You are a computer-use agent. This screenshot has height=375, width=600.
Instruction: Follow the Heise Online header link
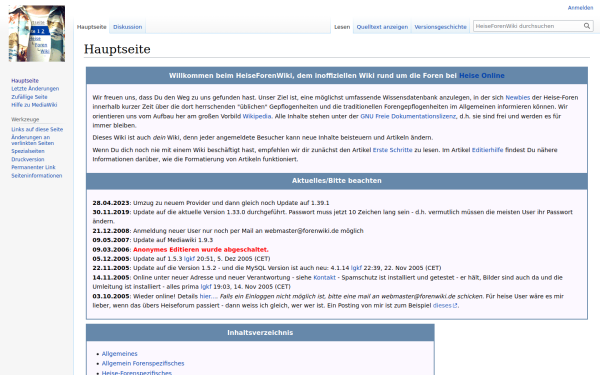481,76
